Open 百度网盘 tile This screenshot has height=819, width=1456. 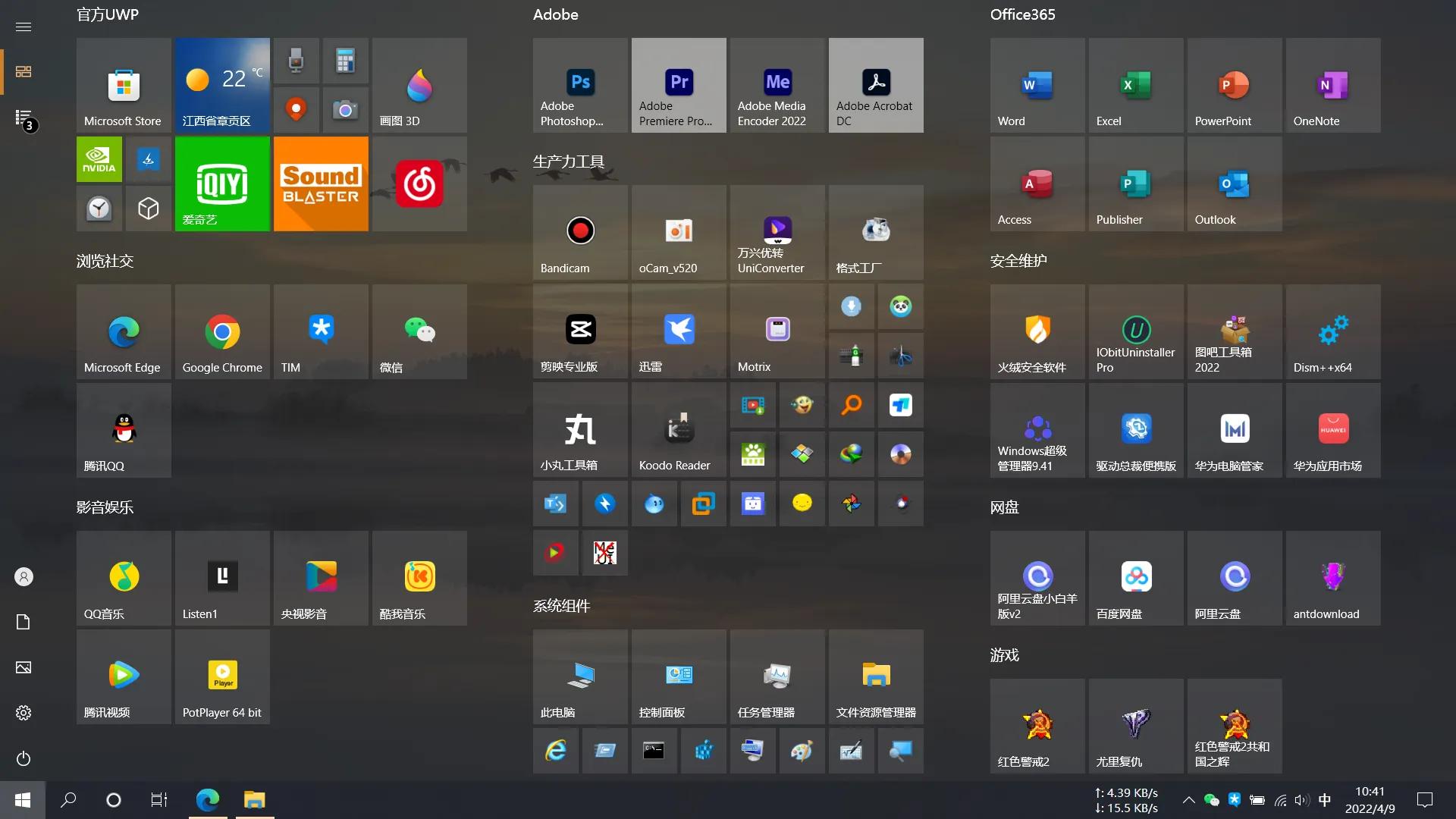pyautogui.click(x=1135, y=578)
